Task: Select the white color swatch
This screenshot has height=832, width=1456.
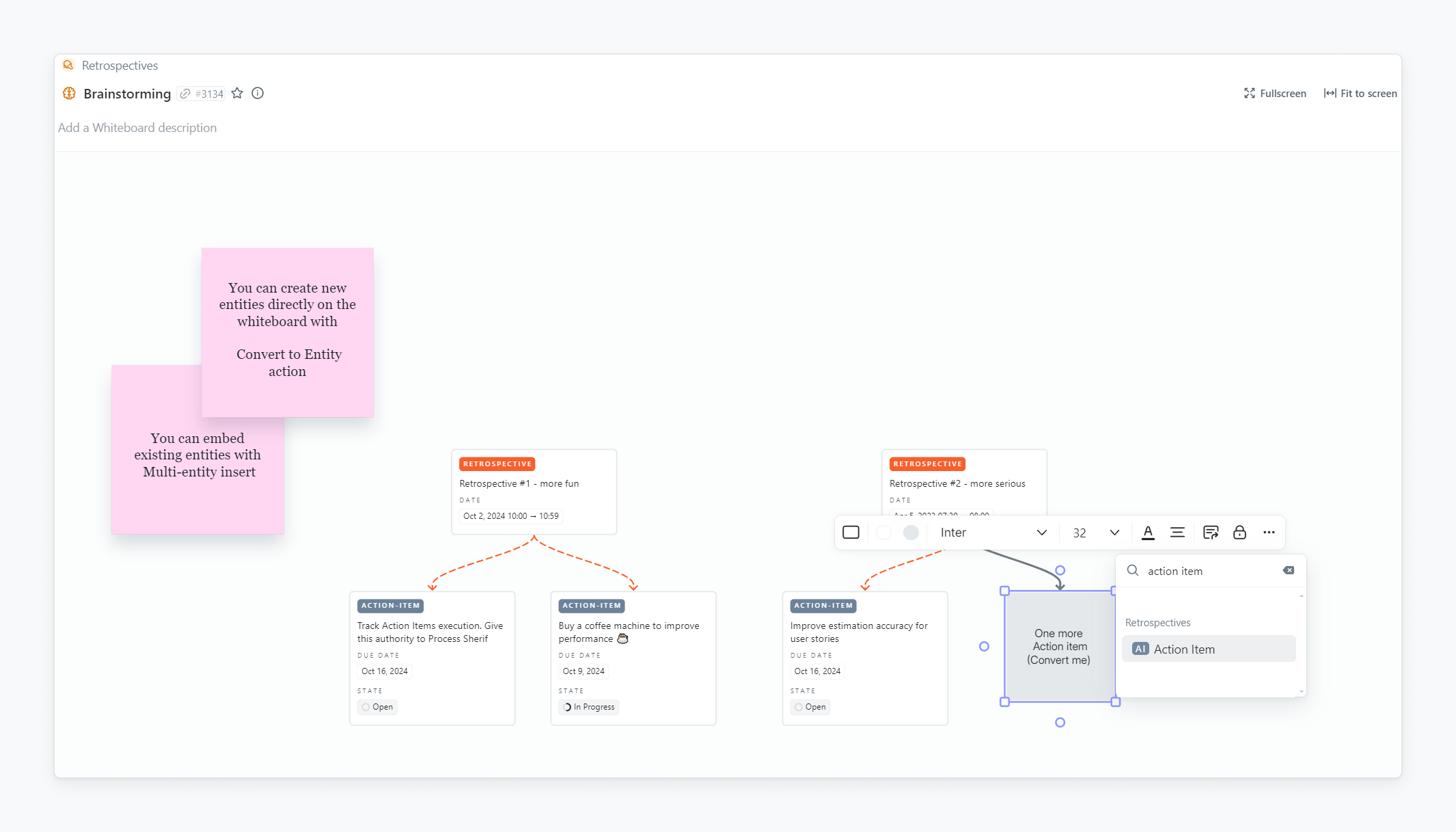Action: pyautogui.click(x=883, y=533)
